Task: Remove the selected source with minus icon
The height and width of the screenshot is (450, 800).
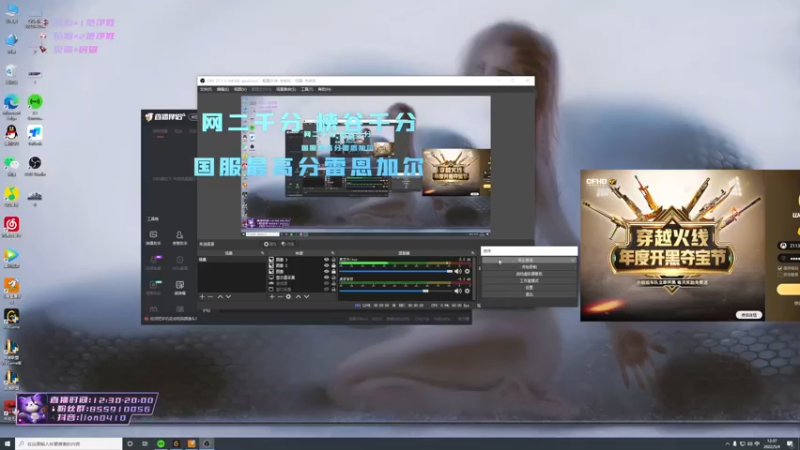Action: point(280,296)
